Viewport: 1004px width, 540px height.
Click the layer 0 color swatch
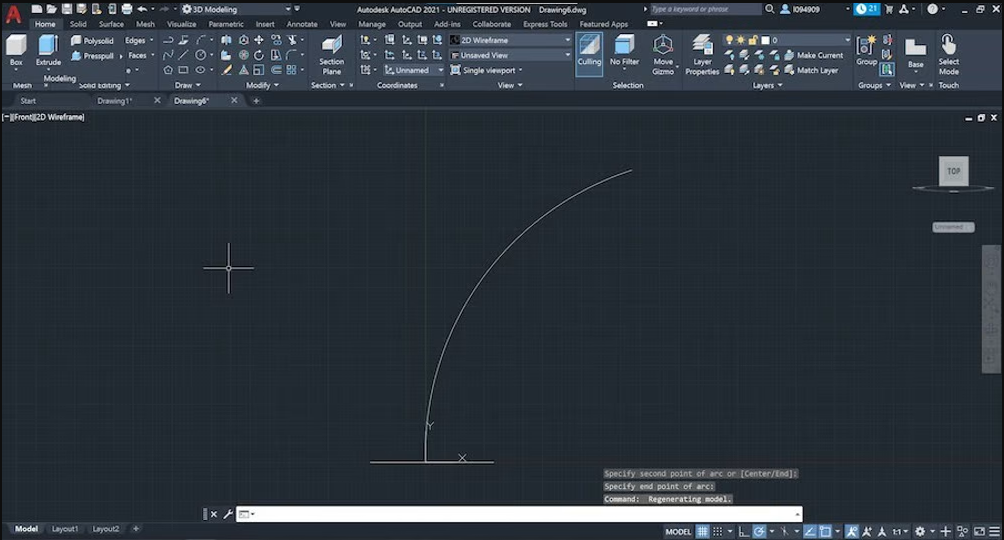point(765,40)
